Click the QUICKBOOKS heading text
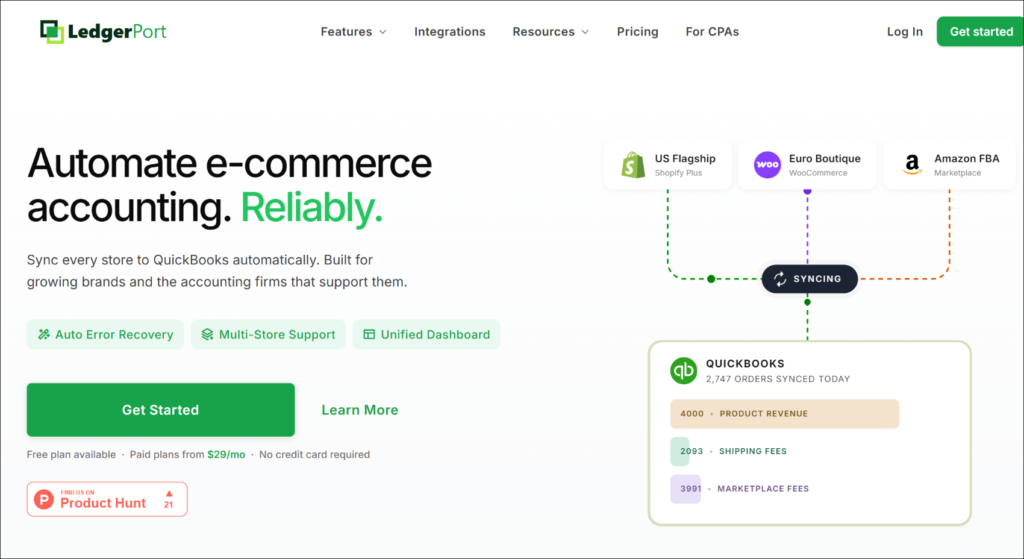 tap(745, 364)
